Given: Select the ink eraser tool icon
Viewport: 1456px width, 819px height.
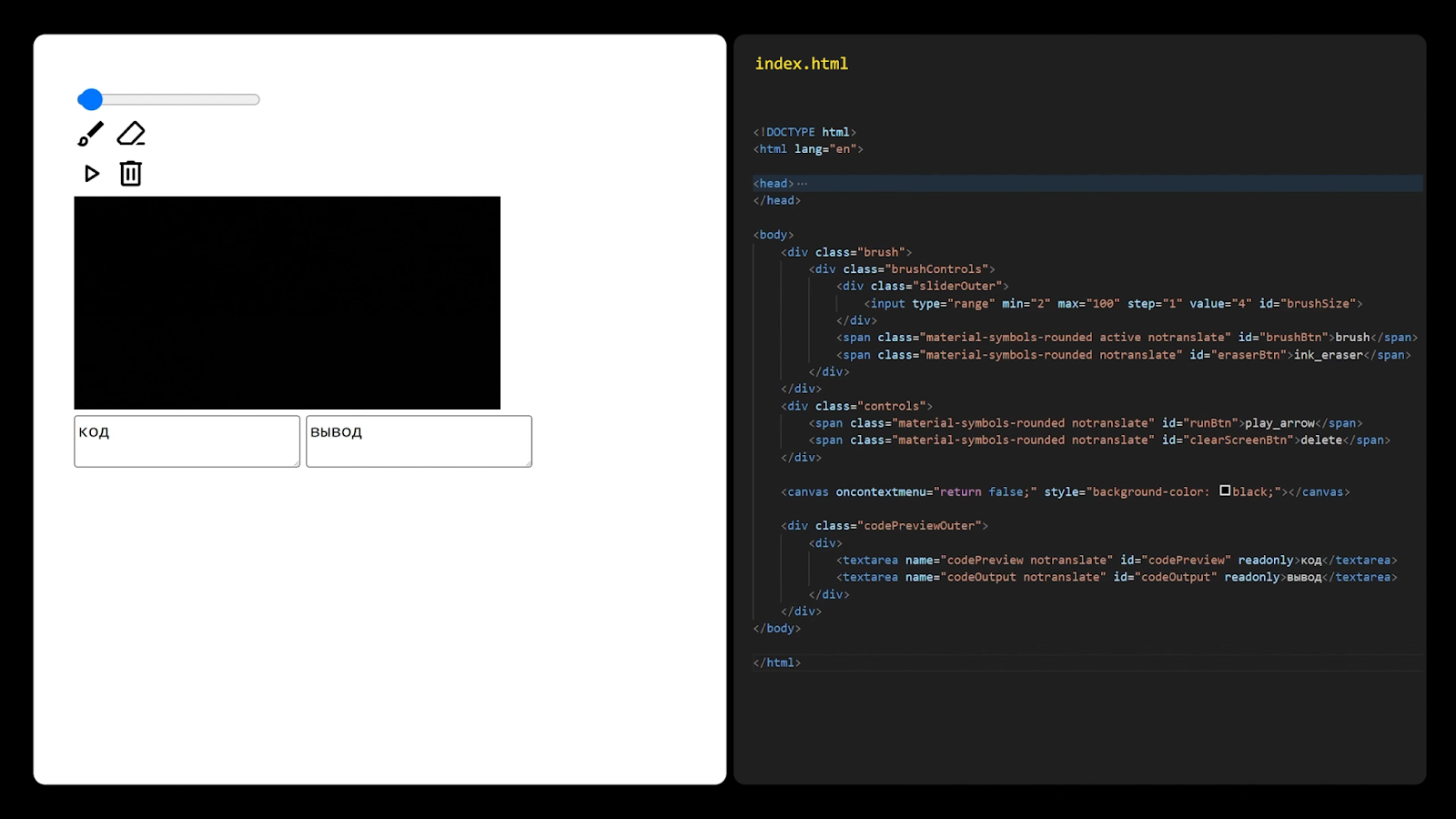Looking at the screenshot, I should tap(131, 134).
